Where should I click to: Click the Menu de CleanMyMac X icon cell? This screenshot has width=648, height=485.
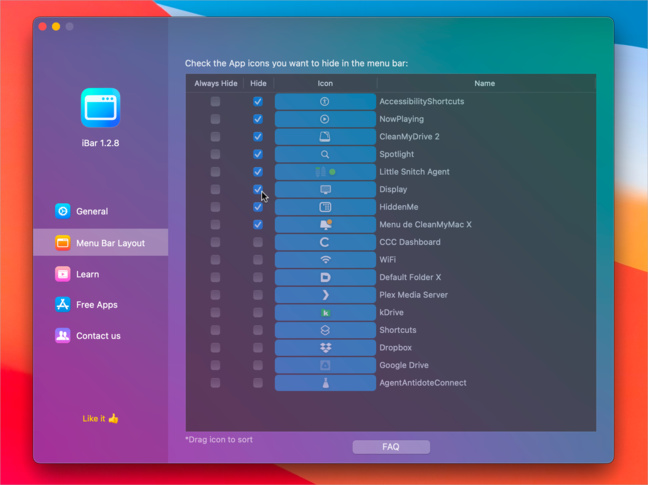pyautogui.click(x=325, y=225)
